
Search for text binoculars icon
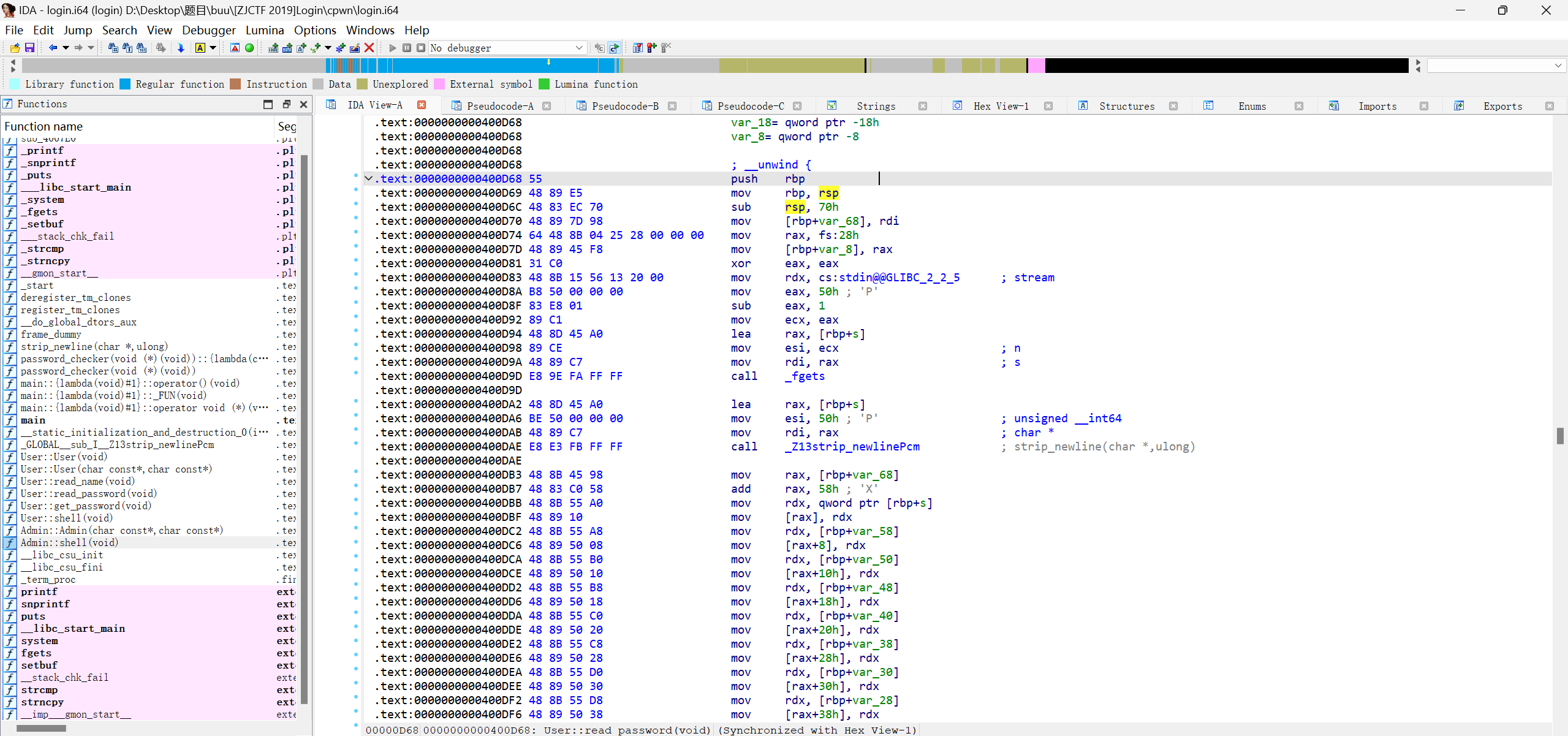pyautogui.click(x=127, y=48)
